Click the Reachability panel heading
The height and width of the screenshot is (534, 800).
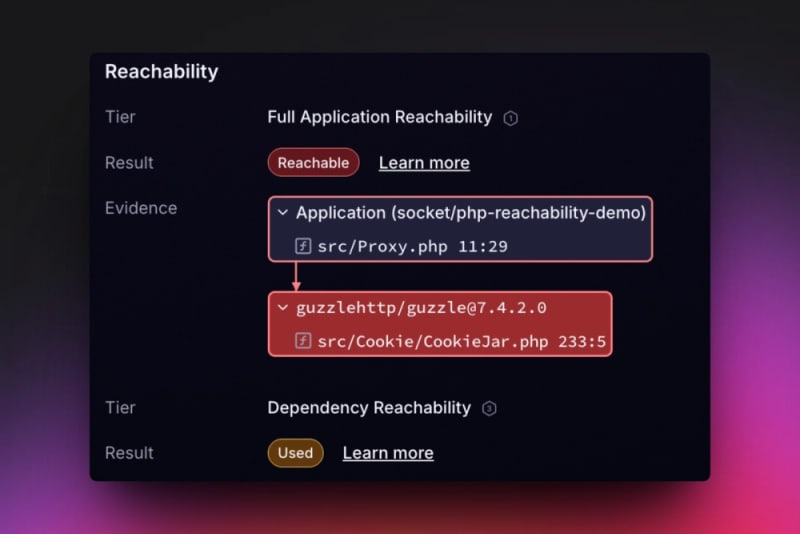coord(161,71)
